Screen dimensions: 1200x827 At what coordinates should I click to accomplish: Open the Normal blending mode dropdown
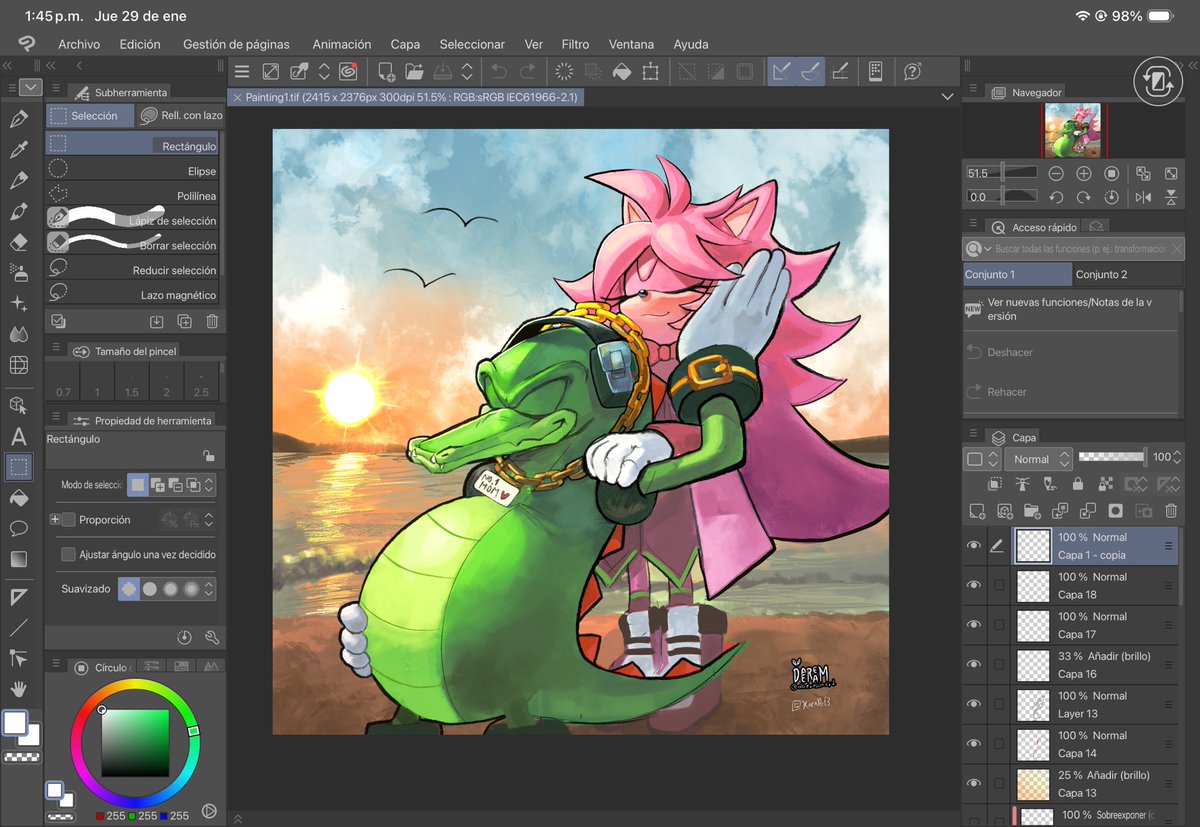(x=1038, y=458)
